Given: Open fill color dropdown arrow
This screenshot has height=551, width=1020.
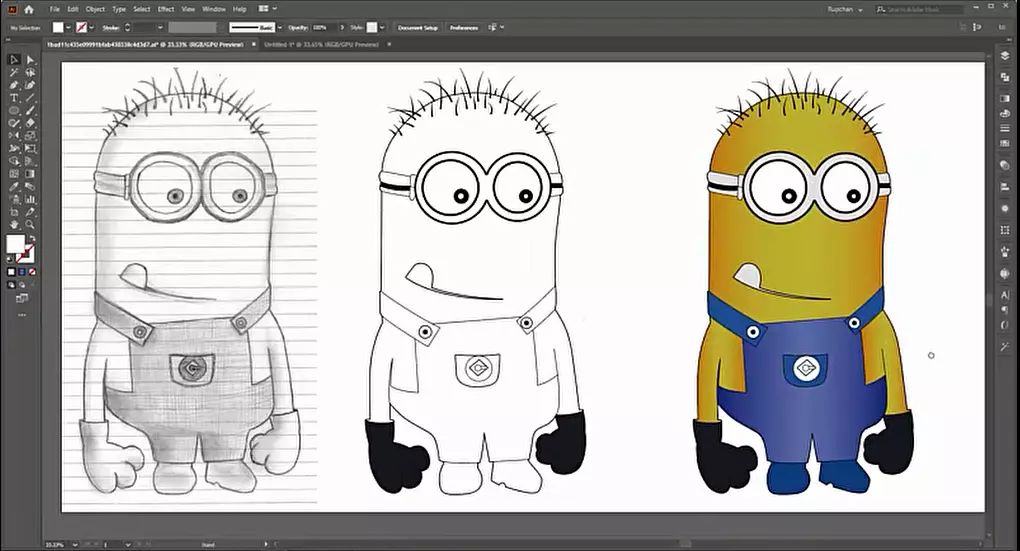Looking at the screenshot, I should (69, 27).
